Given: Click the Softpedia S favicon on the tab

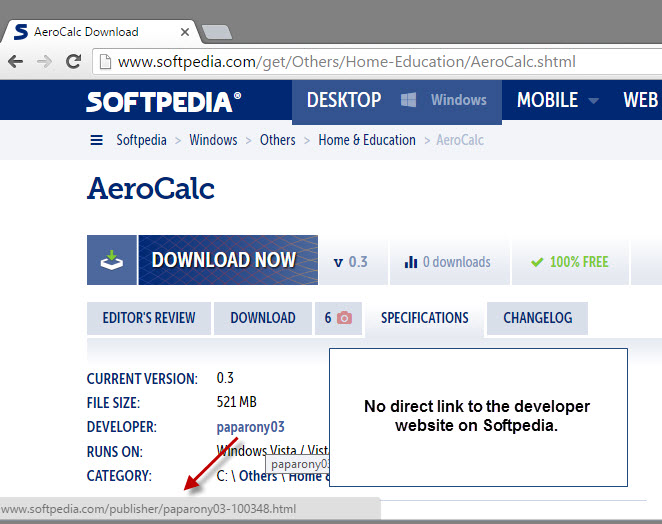Looking at the screenshot, I should (x=21, y=32).
